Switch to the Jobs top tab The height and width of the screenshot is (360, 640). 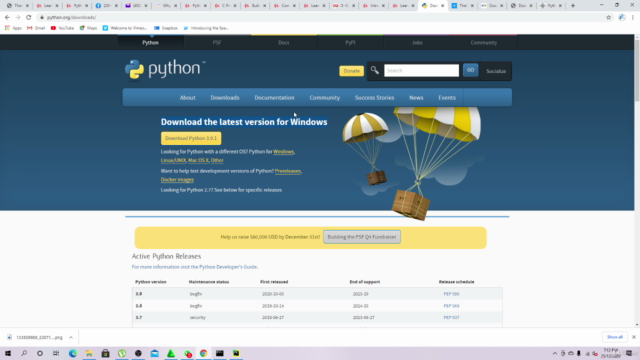coord(417,42)
